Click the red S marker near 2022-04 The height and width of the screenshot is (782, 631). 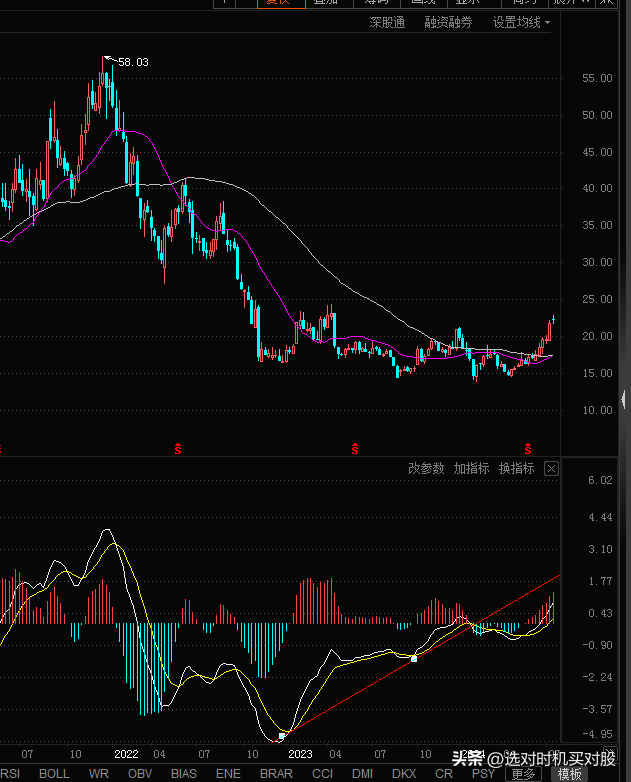178,449
